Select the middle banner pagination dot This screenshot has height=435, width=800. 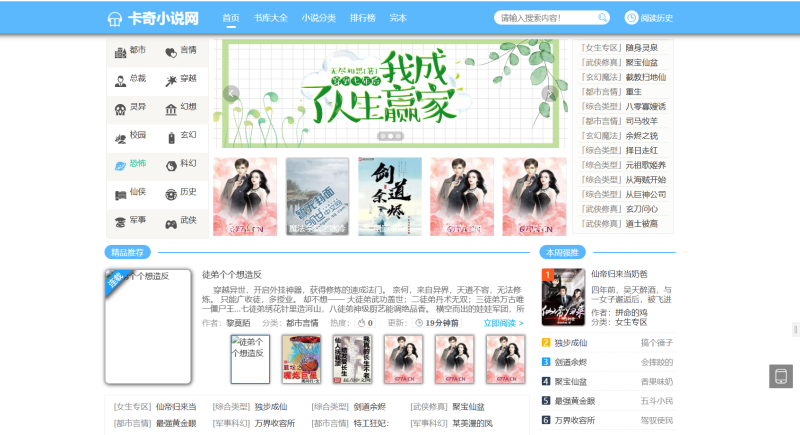(x=390, y=136)
